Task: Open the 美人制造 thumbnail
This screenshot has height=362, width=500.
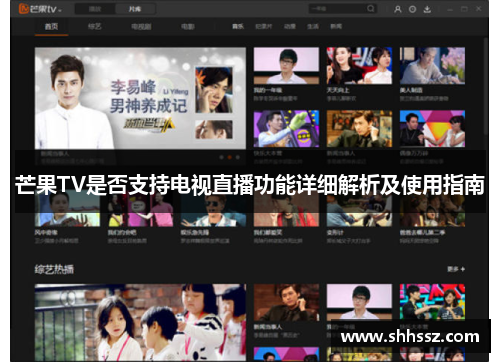Action: (432, 66)
